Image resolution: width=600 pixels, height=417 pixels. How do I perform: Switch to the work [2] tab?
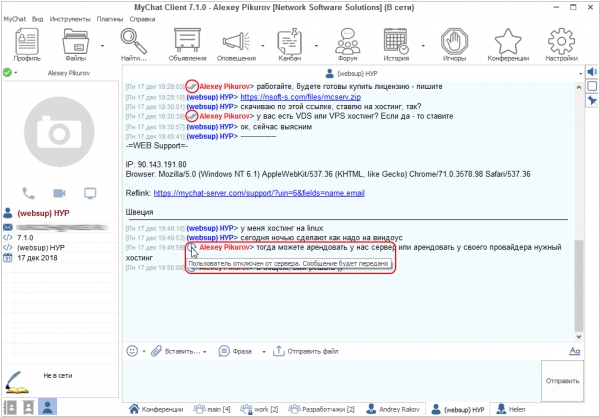click(x=259, y=409)
